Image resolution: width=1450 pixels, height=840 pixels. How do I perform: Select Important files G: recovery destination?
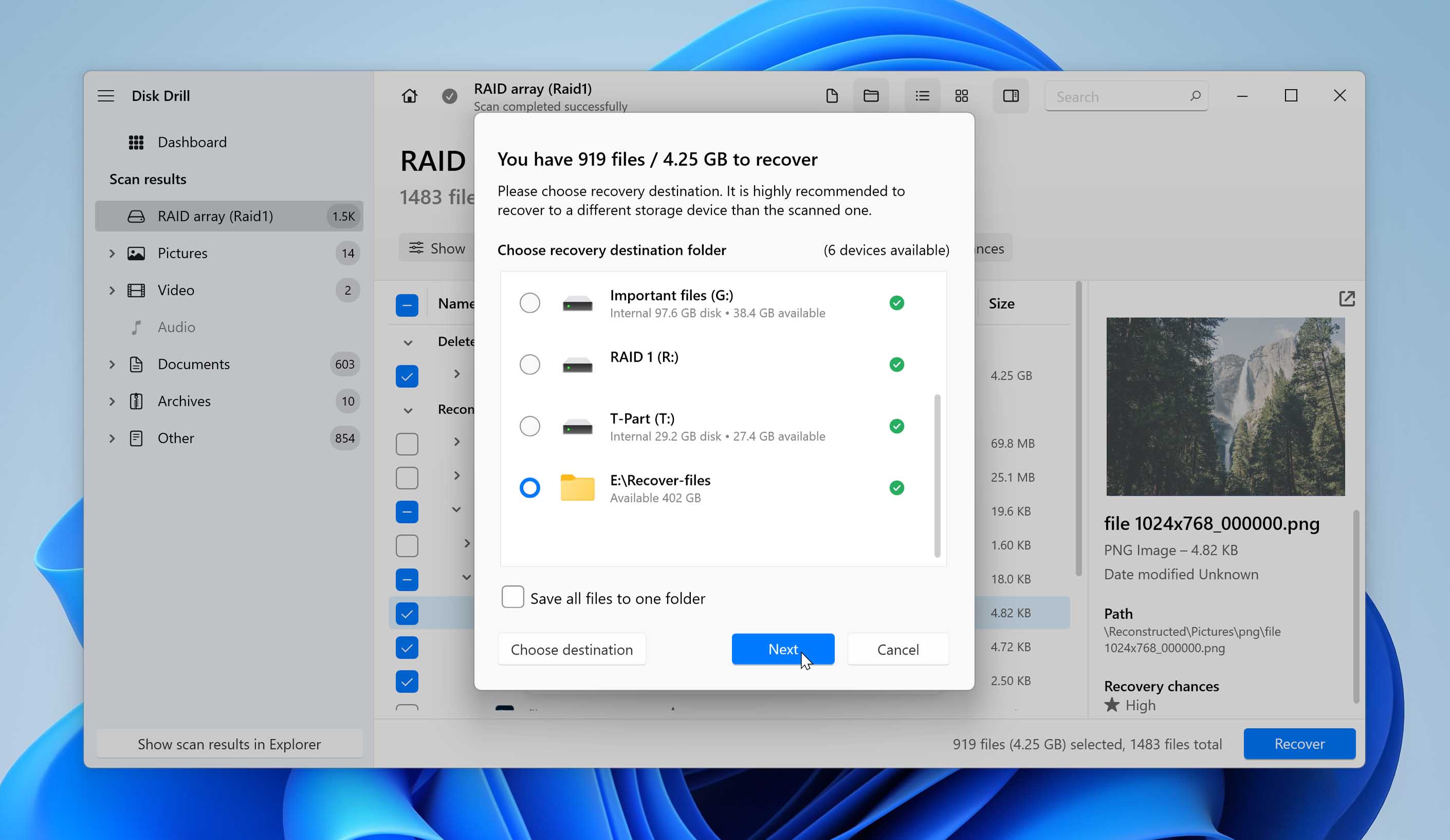tap(529, 303)
